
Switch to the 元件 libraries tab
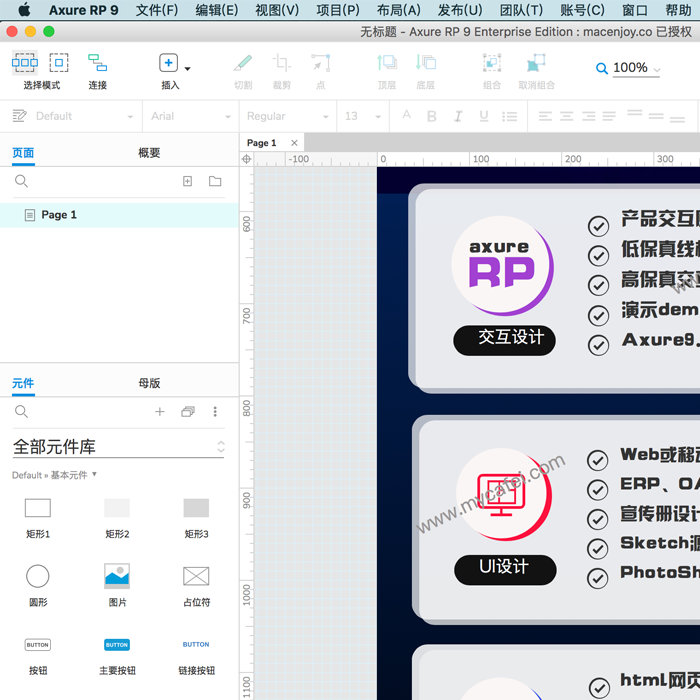[x=23, y=383]
